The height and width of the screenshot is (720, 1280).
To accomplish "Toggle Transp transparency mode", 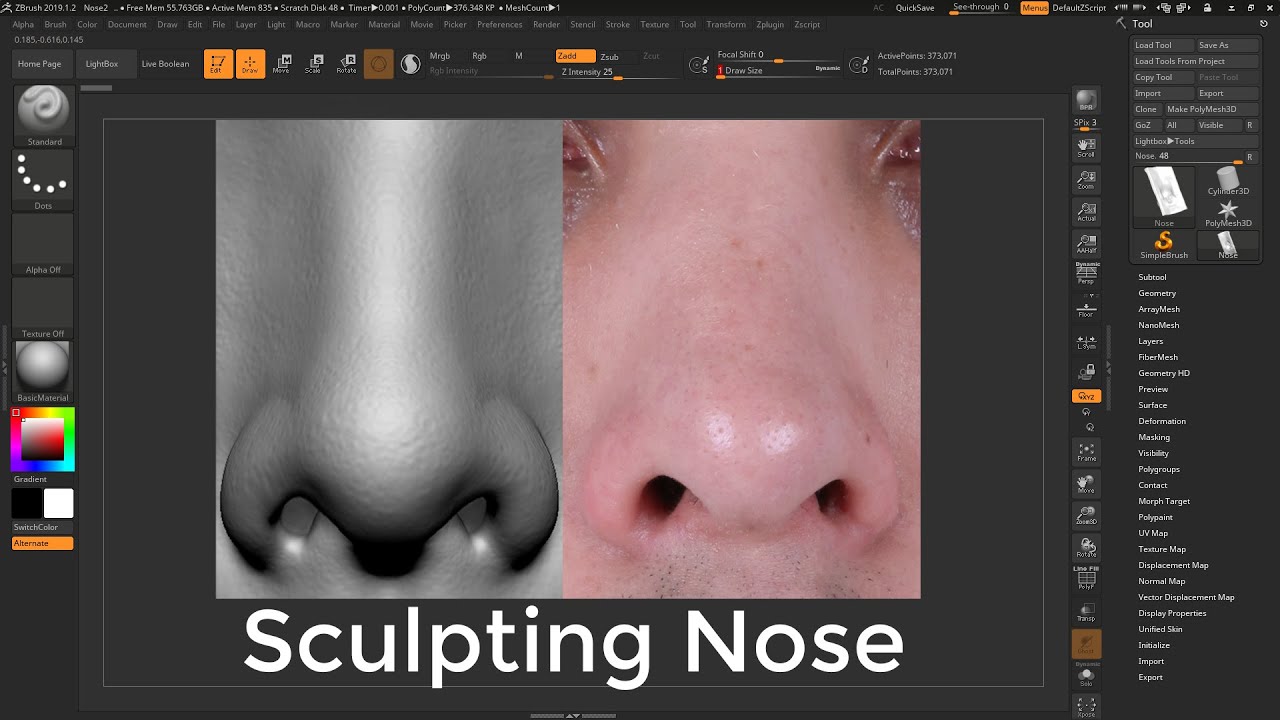I will pos(1086,612).
